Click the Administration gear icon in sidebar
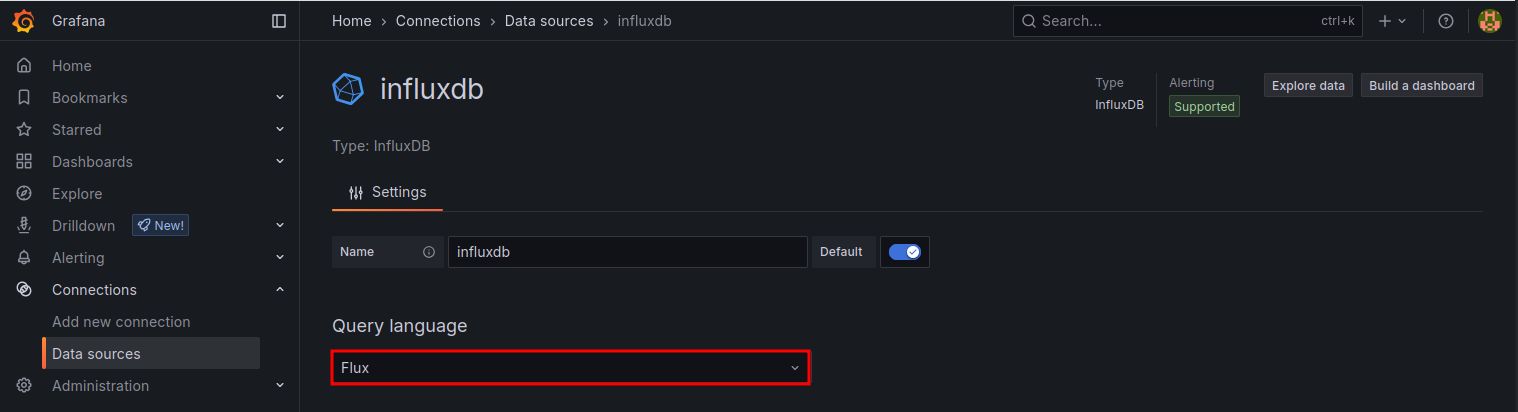Image resolution: width=1518 pixels, height=412 pixels. click(24, 386)
